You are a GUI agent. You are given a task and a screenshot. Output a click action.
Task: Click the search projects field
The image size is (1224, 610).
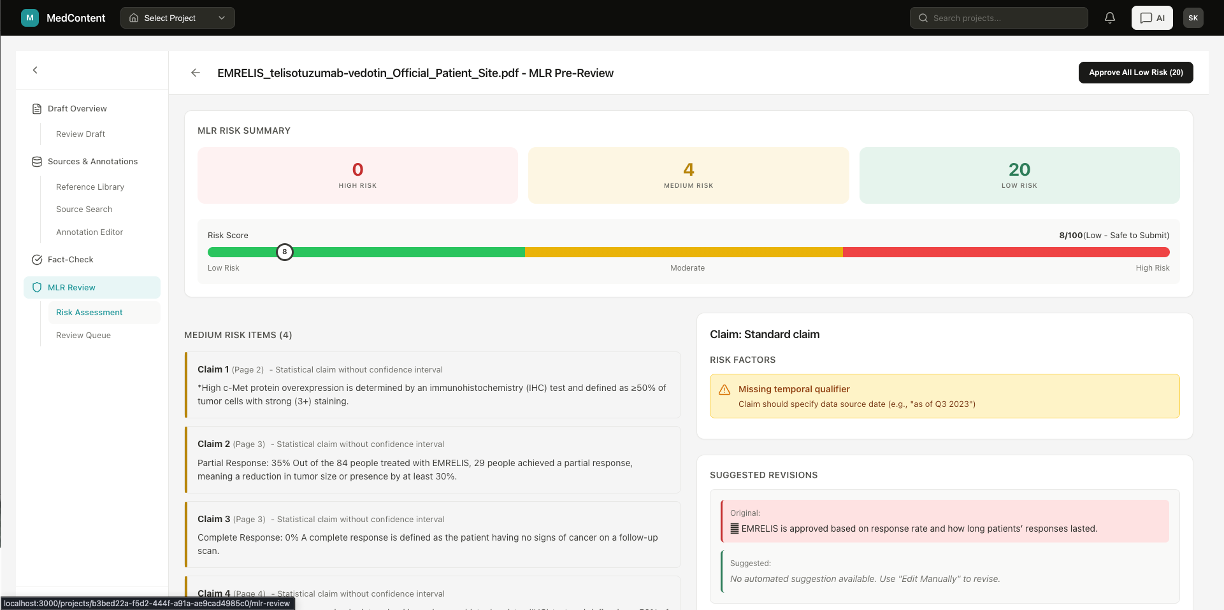tap(998, 17)
